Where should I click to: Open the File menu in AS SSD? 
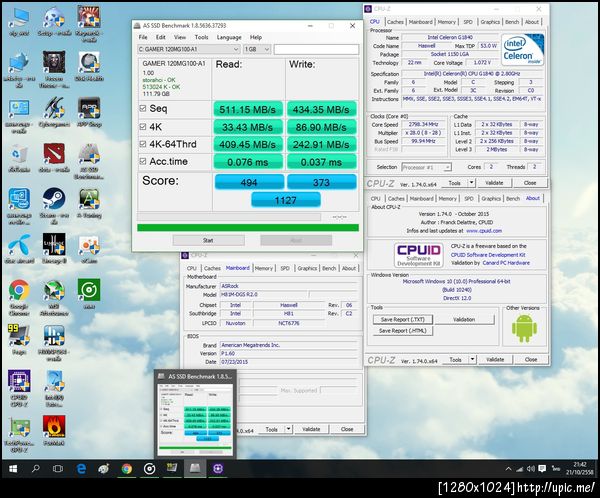(x=143, y=37)
